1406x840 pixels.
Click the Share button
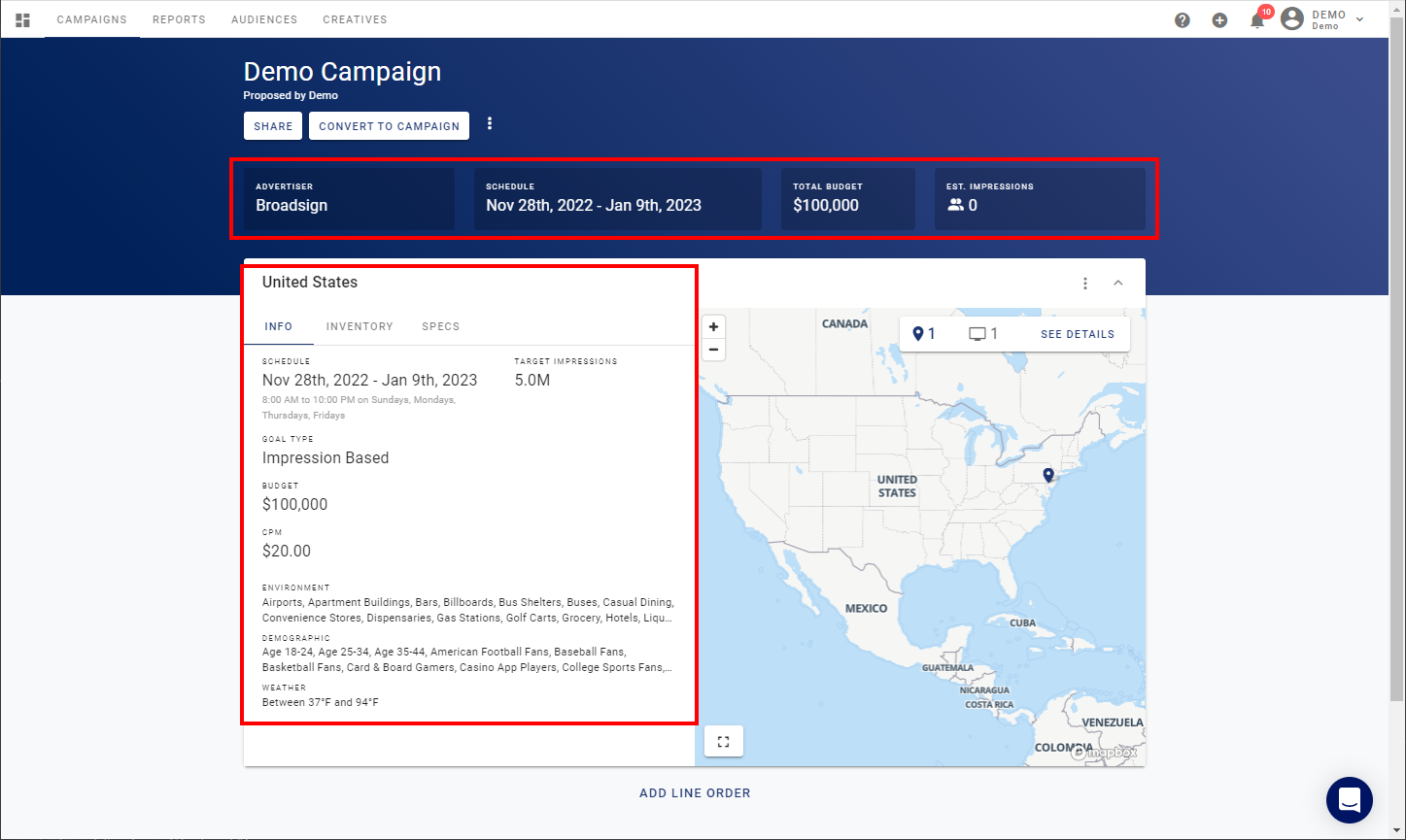[273, 126]
